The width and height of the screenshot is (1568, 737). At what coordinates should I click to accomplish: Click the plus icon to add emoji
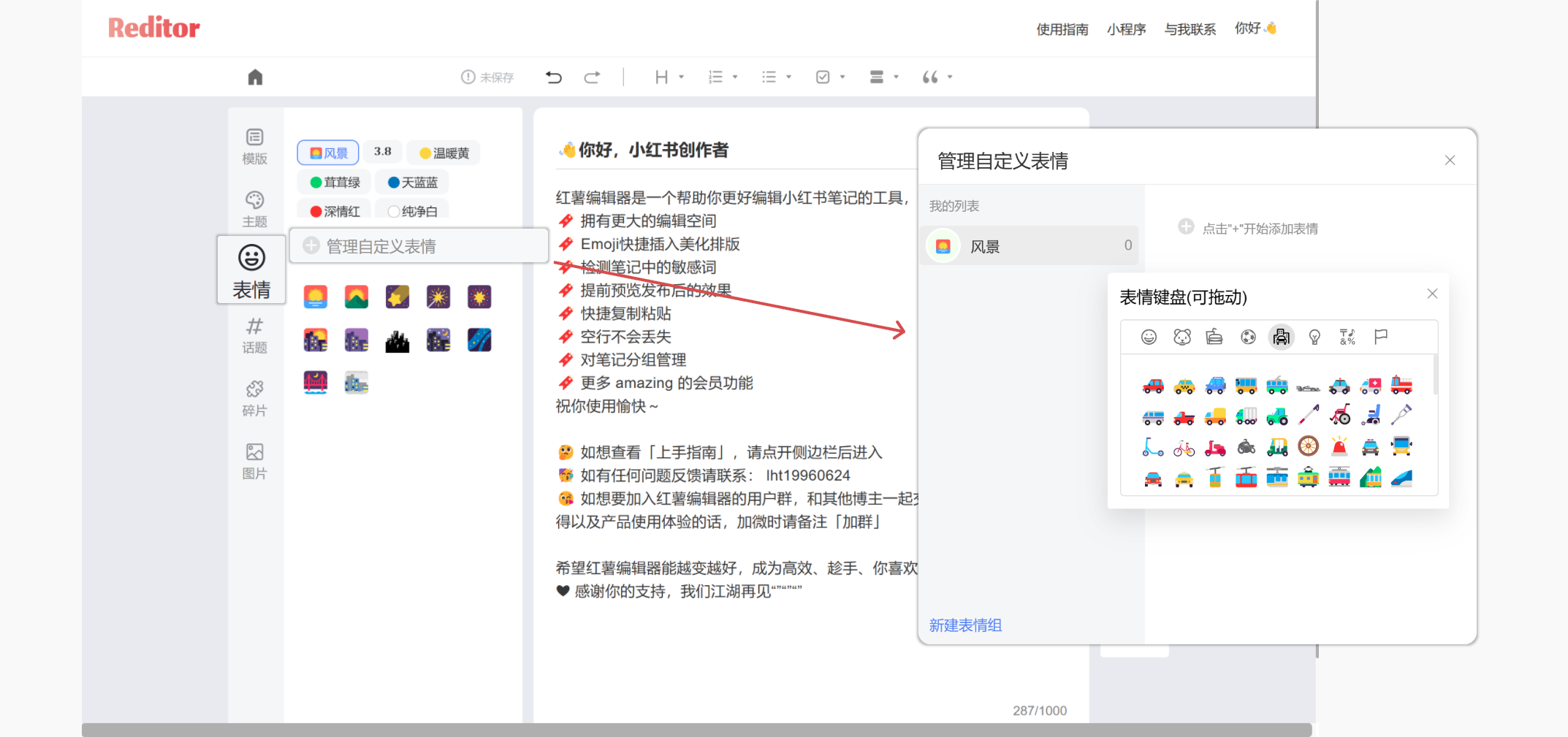click(1186, 227)
